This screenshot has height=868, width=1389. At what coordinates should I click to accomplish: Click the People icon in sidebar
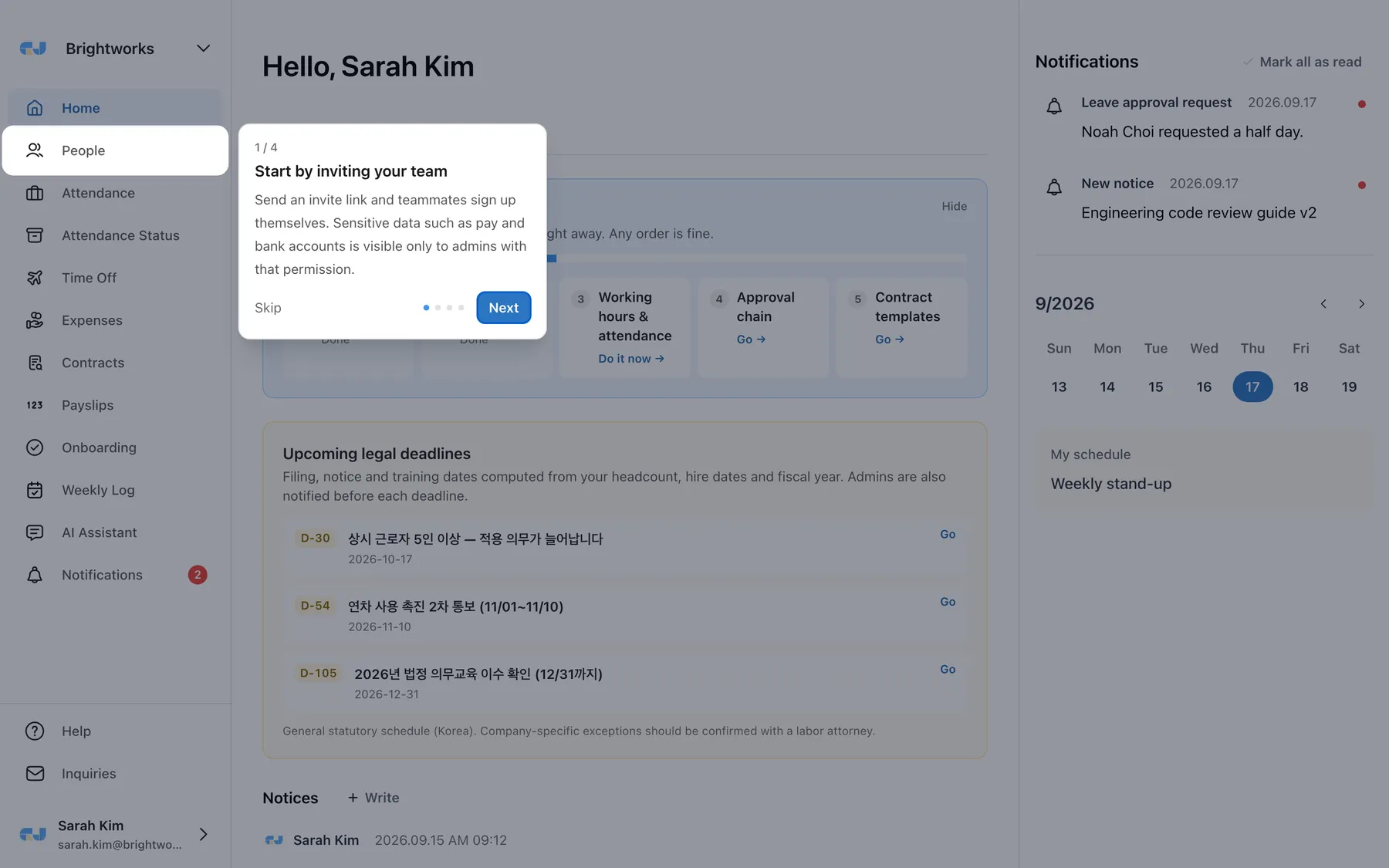(35, 150)
